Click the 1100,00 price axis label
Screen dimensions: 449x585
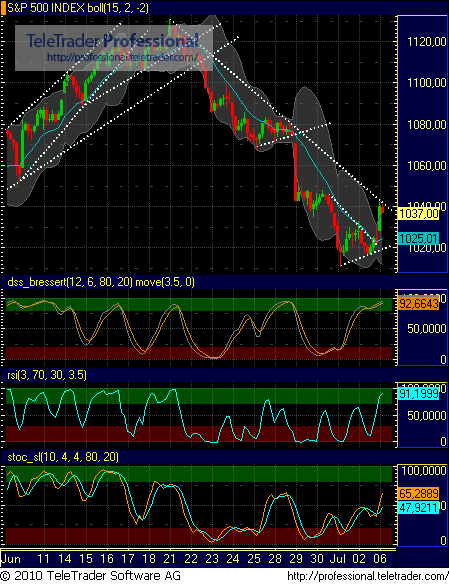[x=427, y=83]
